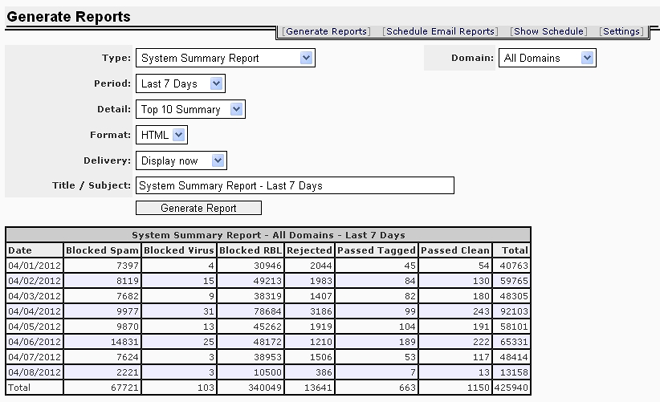Click Blocked Spam total 67721
This screenshot has height=402, width=660.
coord(102,387)
